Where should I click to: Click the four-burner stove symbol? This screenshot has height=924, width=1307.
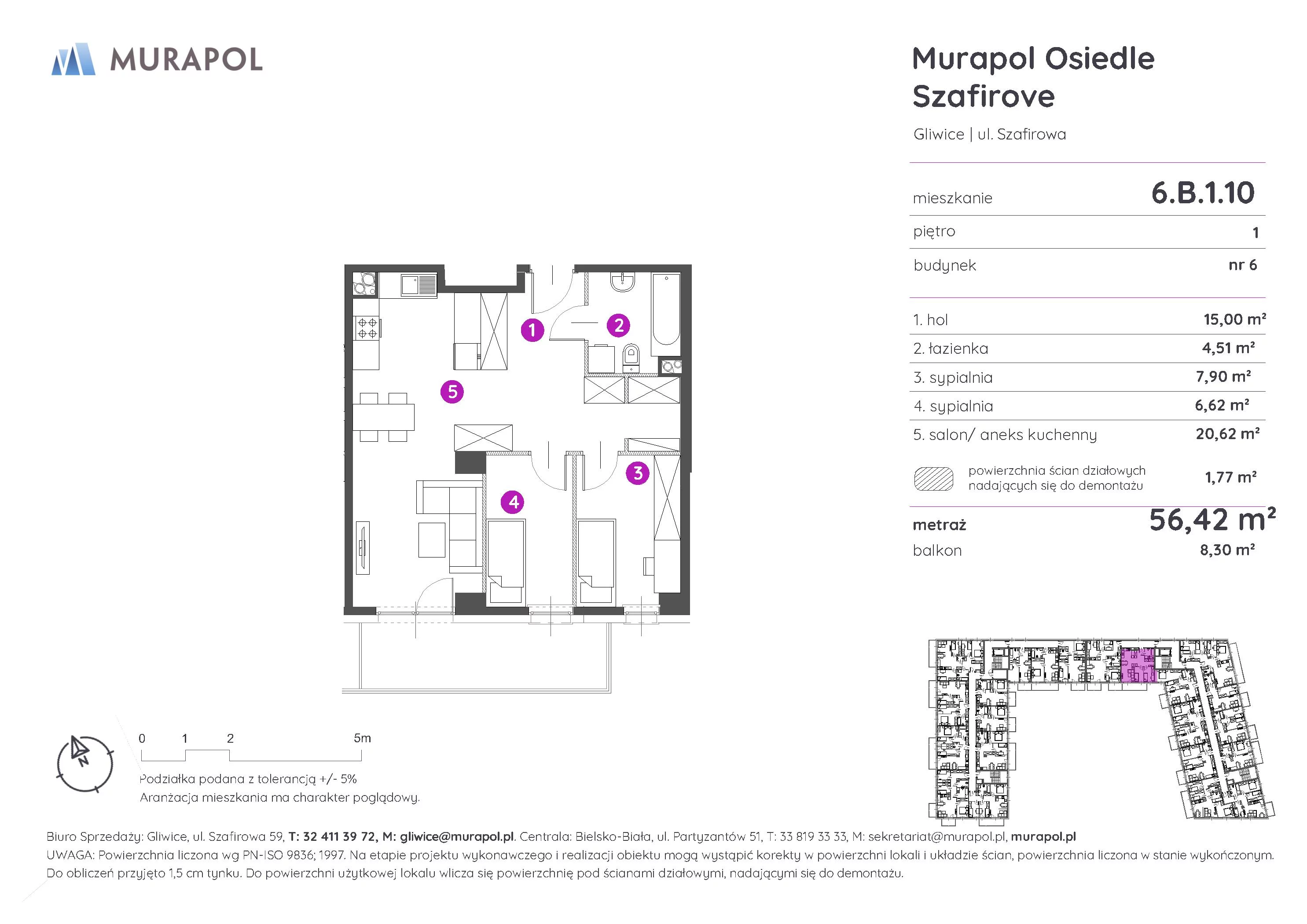[x=367, y=328]
